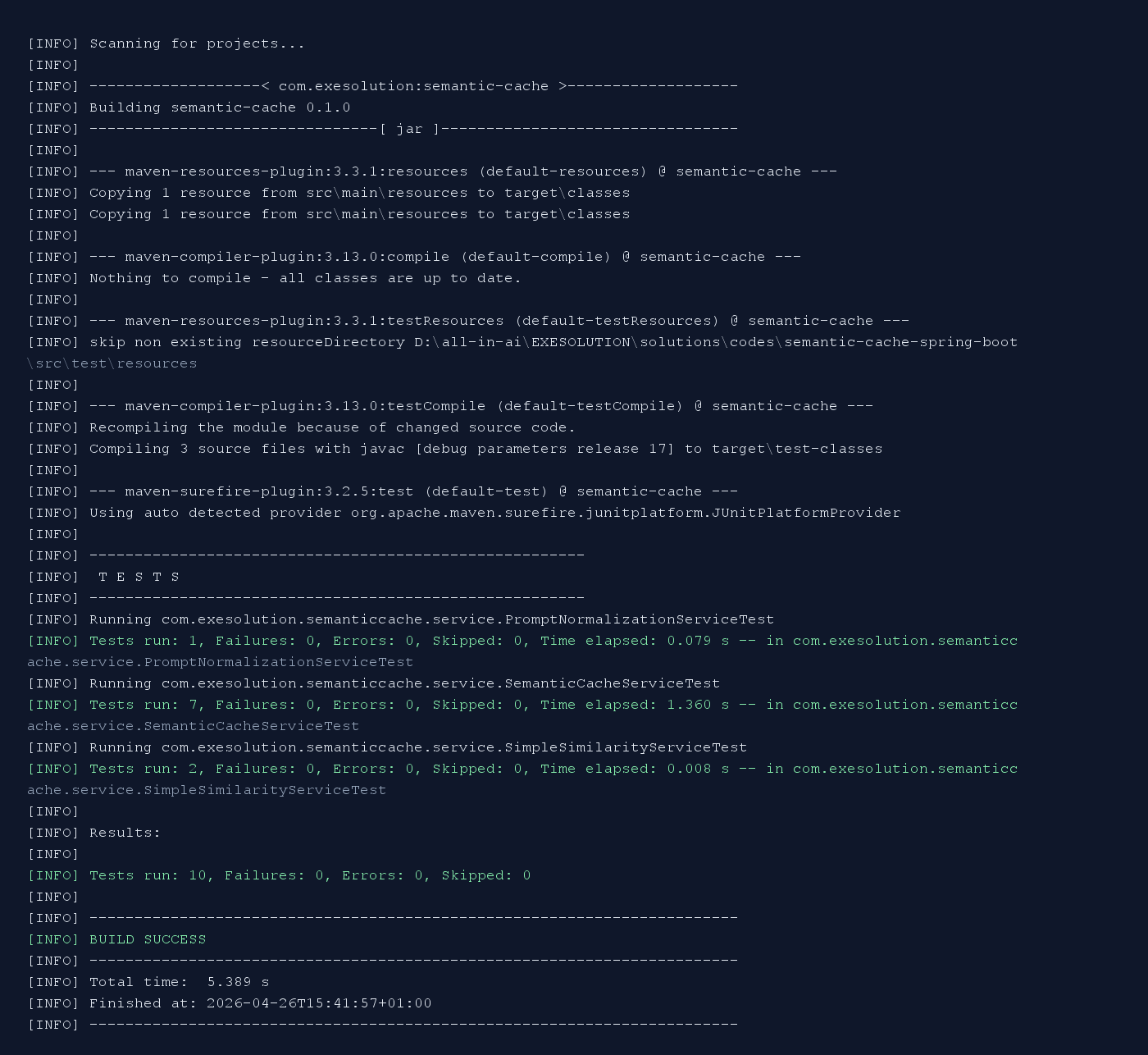1148x1055 pixels.
Task: Select the Tests run: 10 results summary
Action: [x=279, y=875]
